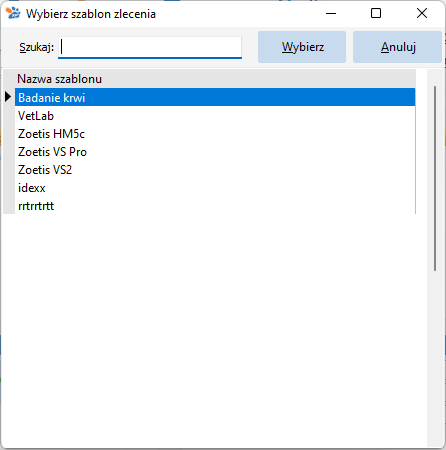Choose the Zoetis HM5c template

215,134
